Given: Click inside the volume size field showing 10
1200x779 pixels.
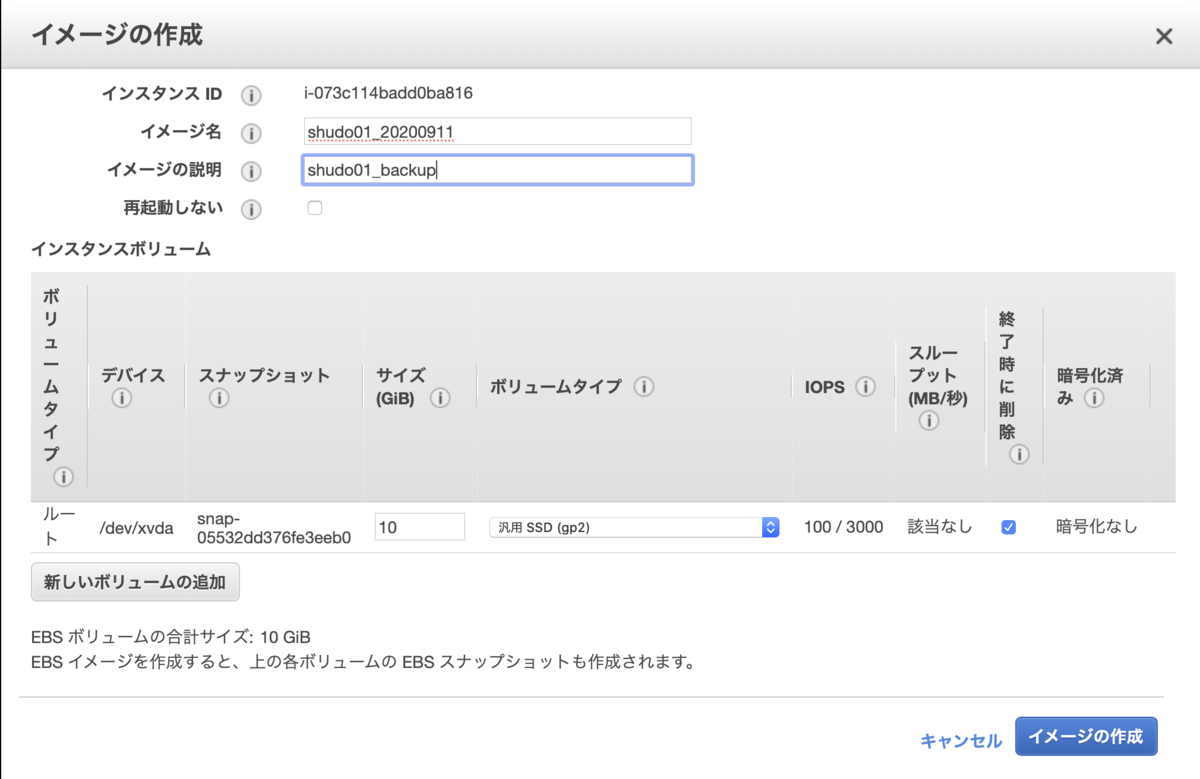Looking at the screenshot, I should (x=418, y=526).
